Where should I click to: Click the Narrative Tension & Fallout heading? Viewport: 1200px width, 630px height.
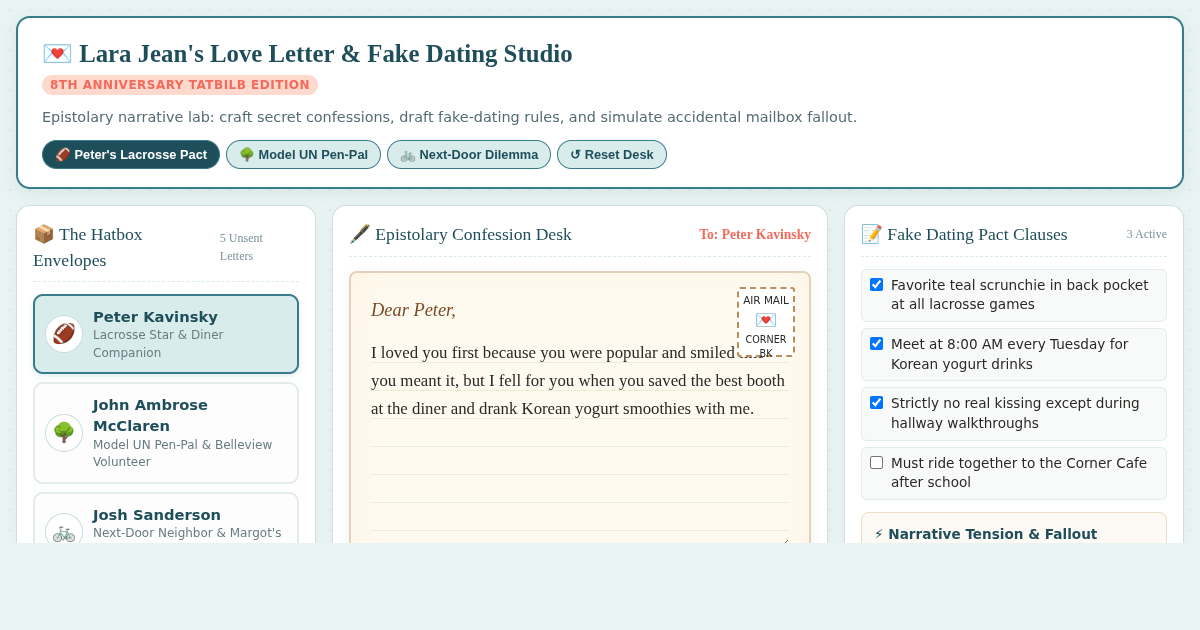(992, 534)
